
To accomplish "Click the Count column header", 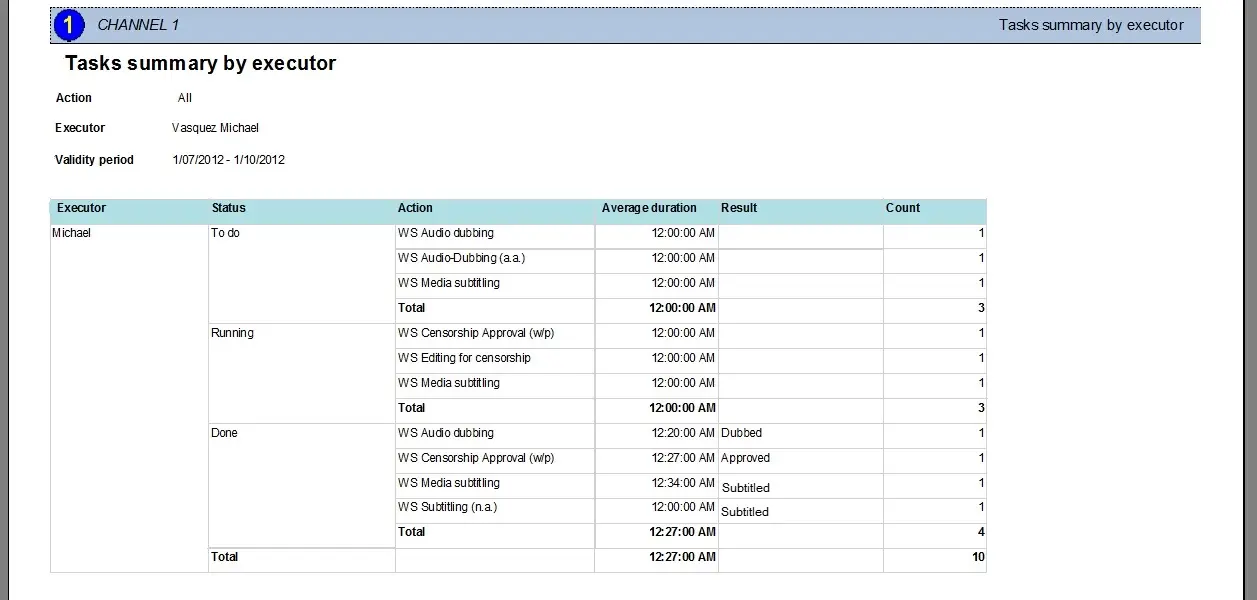I will (902, 208).
